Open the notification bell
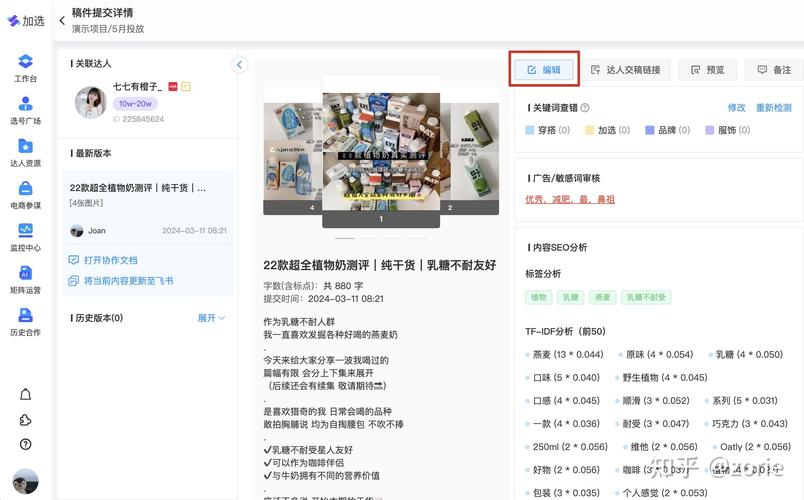This screenshot has height=500, width=804. click(26, 394)
